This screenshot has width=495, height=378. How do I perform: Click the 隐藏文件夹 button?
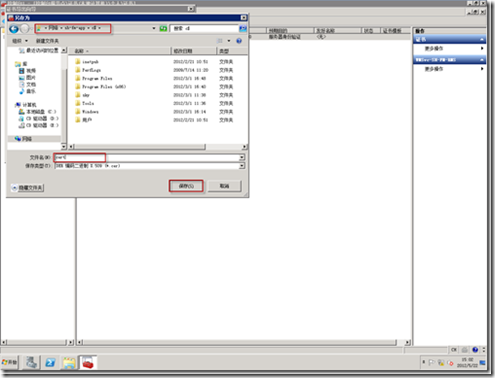[x=27, y=188]
